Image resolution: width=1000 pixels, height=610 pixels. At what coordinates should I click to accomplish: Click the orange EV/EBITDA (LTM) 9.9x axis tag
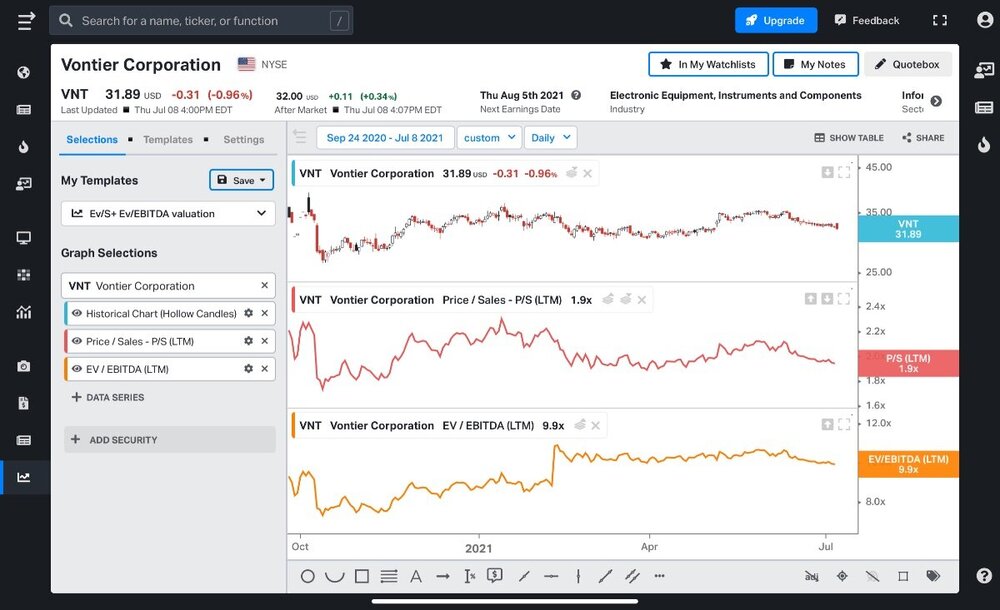908,464
